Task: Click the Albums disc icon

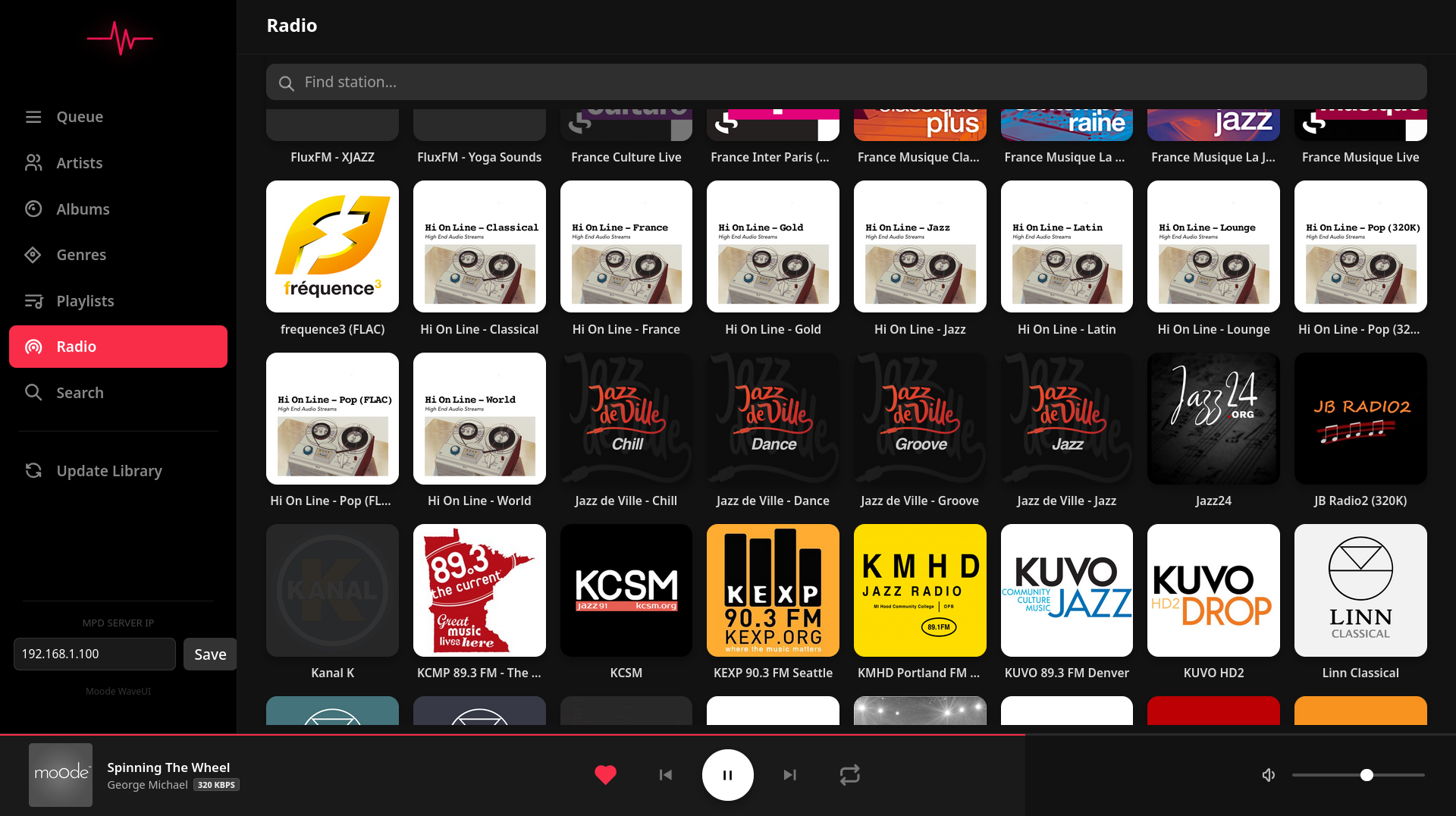Action: pyautogui.click(x=33, y=209)
